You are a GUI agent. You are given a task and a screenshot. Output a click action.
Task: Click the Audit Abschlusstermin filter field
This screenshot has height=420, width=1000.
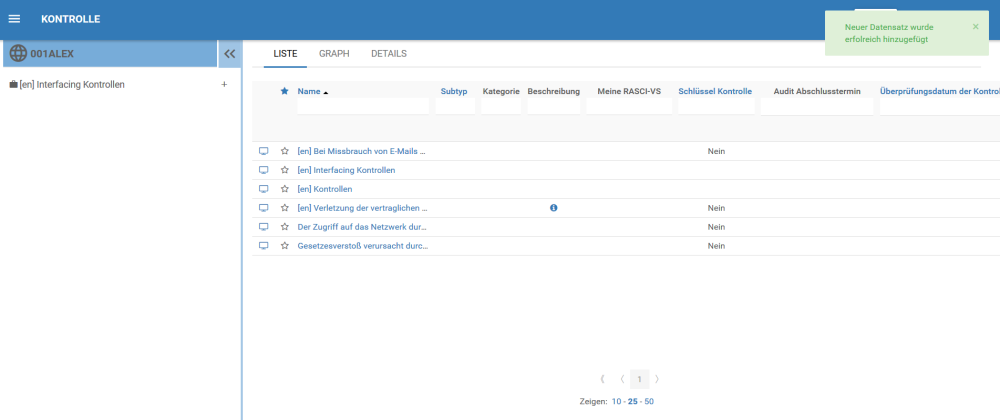pyautogui.click(x=817, y=106)
